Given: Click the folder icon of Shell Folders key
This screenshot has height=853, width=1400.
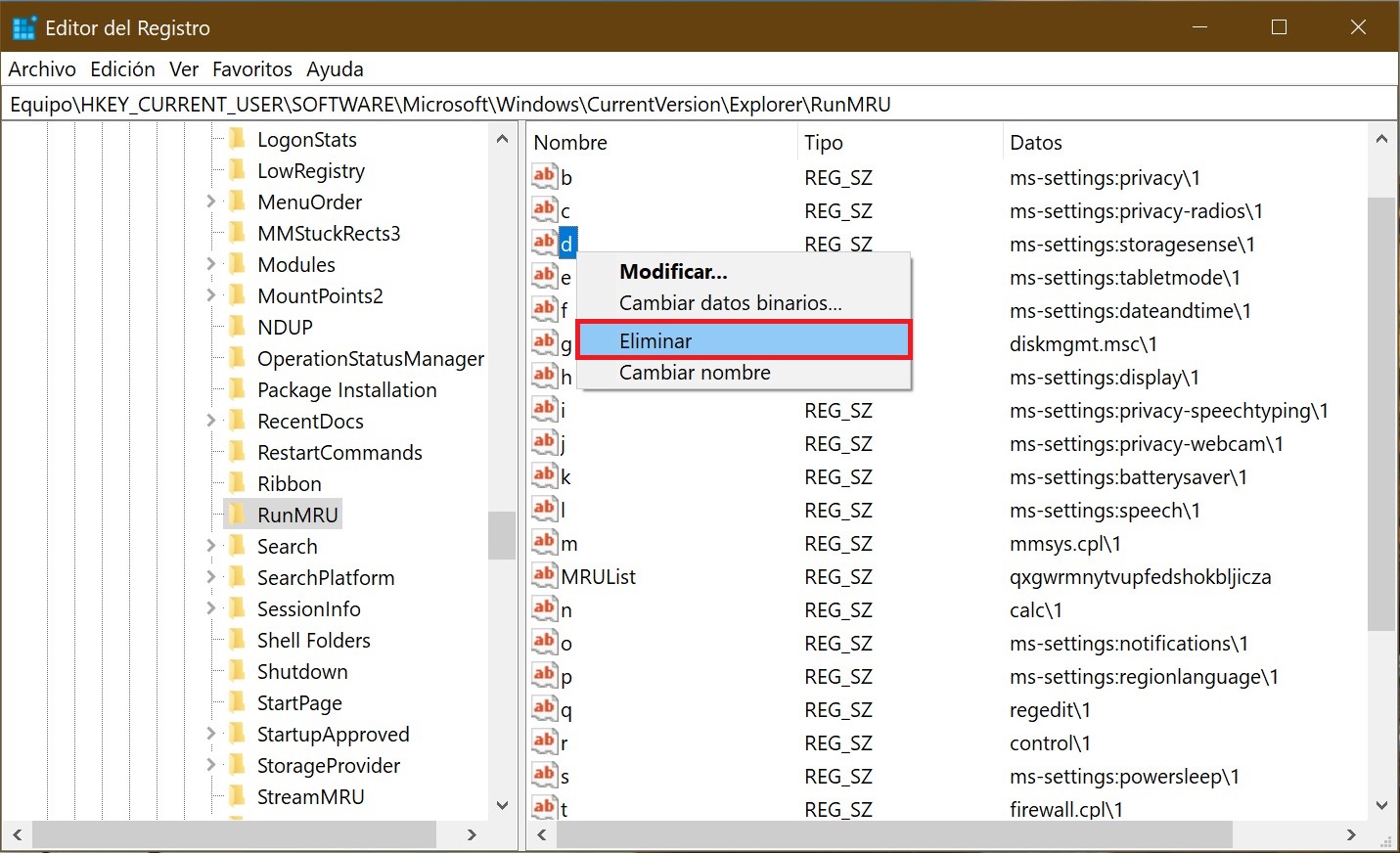Looking at the screenshot, I should point(237,639).
